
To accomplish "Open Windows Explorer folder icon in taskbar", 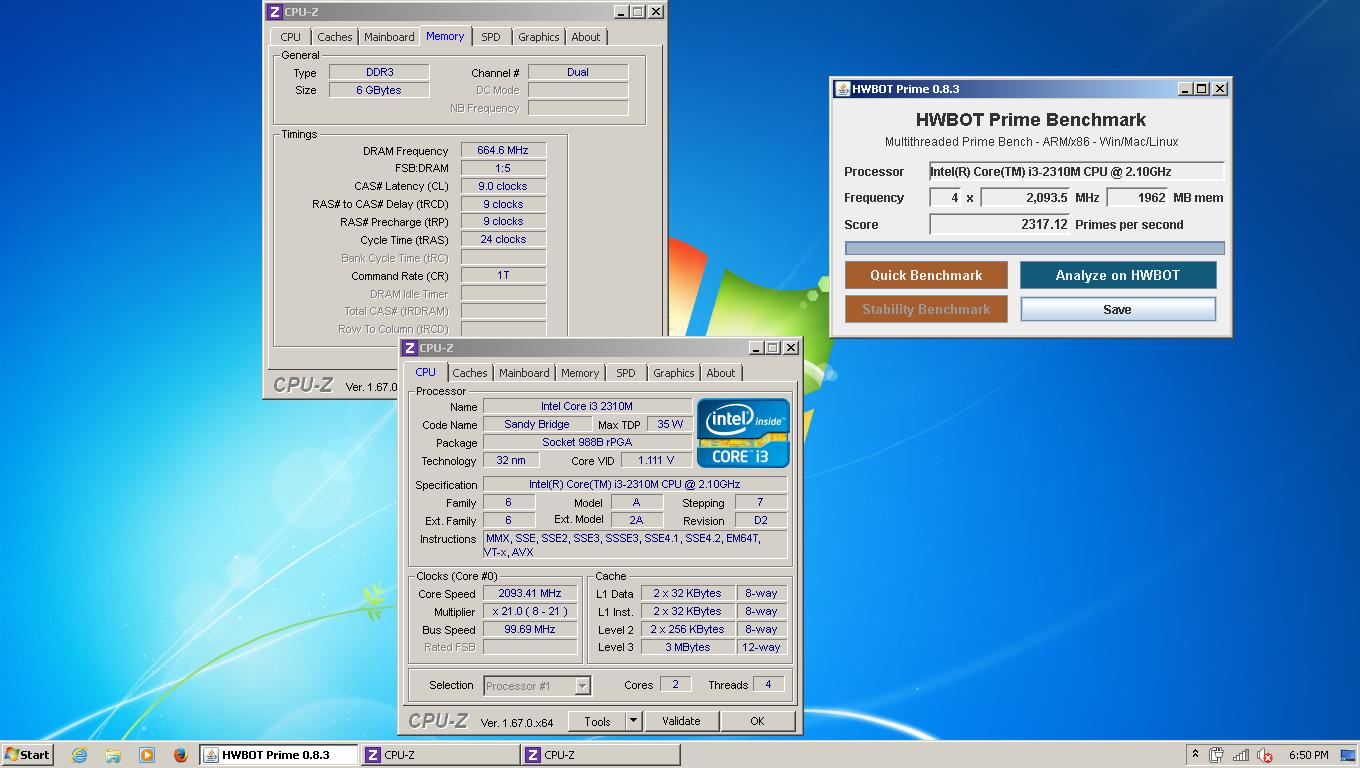I will coord(113,755).
